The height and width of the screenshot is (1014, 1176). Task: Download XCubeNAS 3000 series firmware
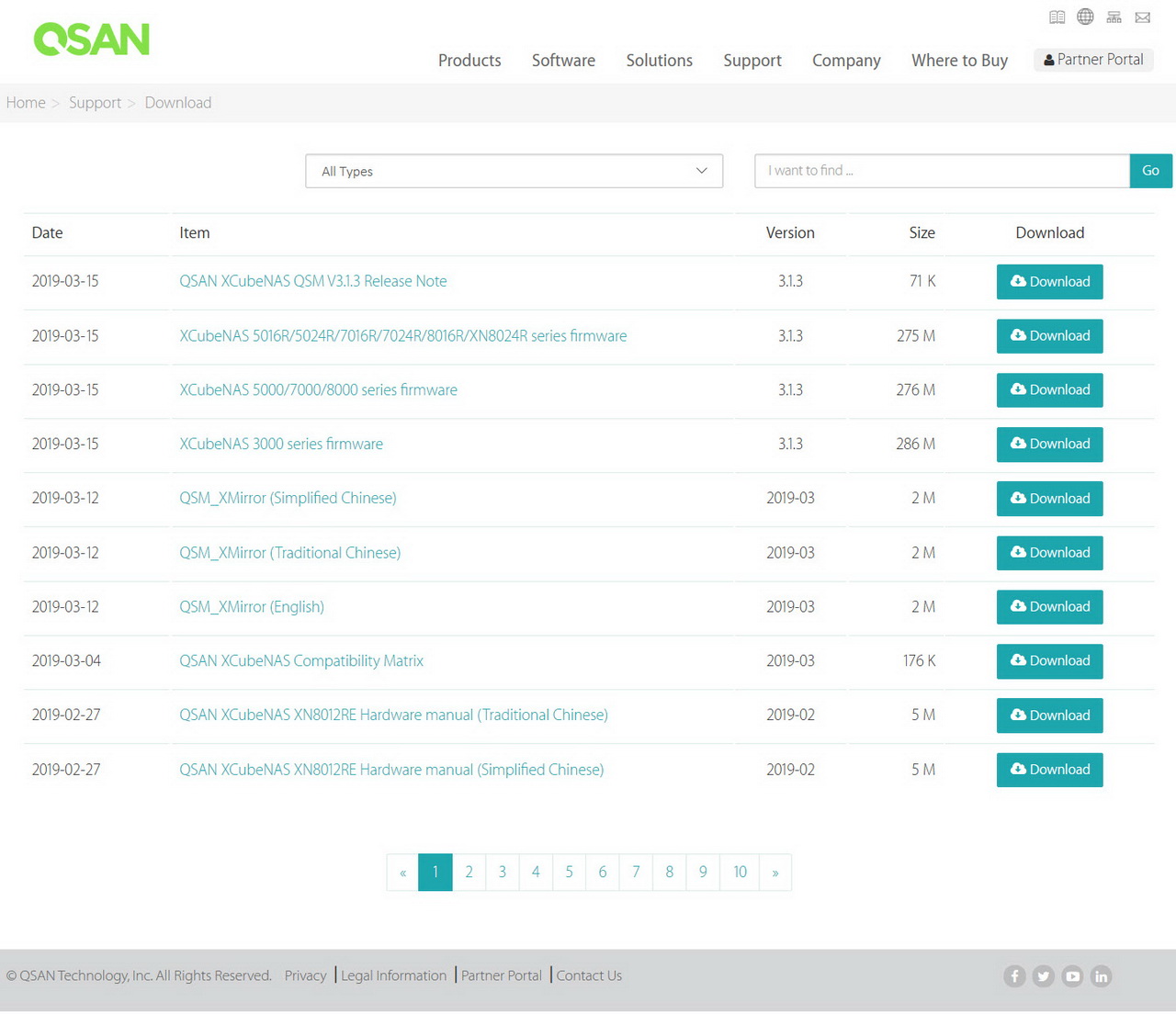tap(1050, 445)
